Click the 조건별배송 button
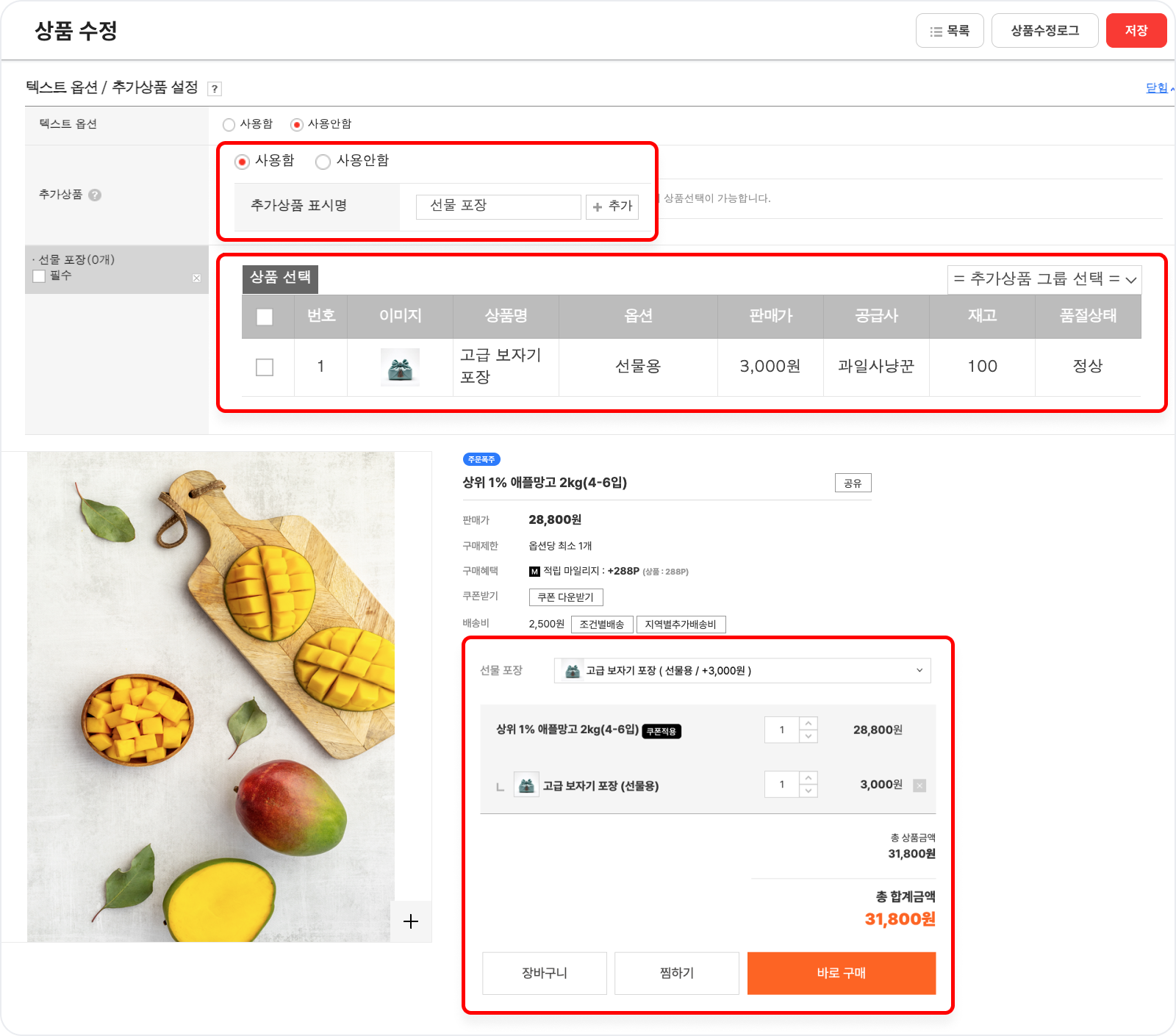This screenshot has width=1176, height=1036. (x=602, y=625)
